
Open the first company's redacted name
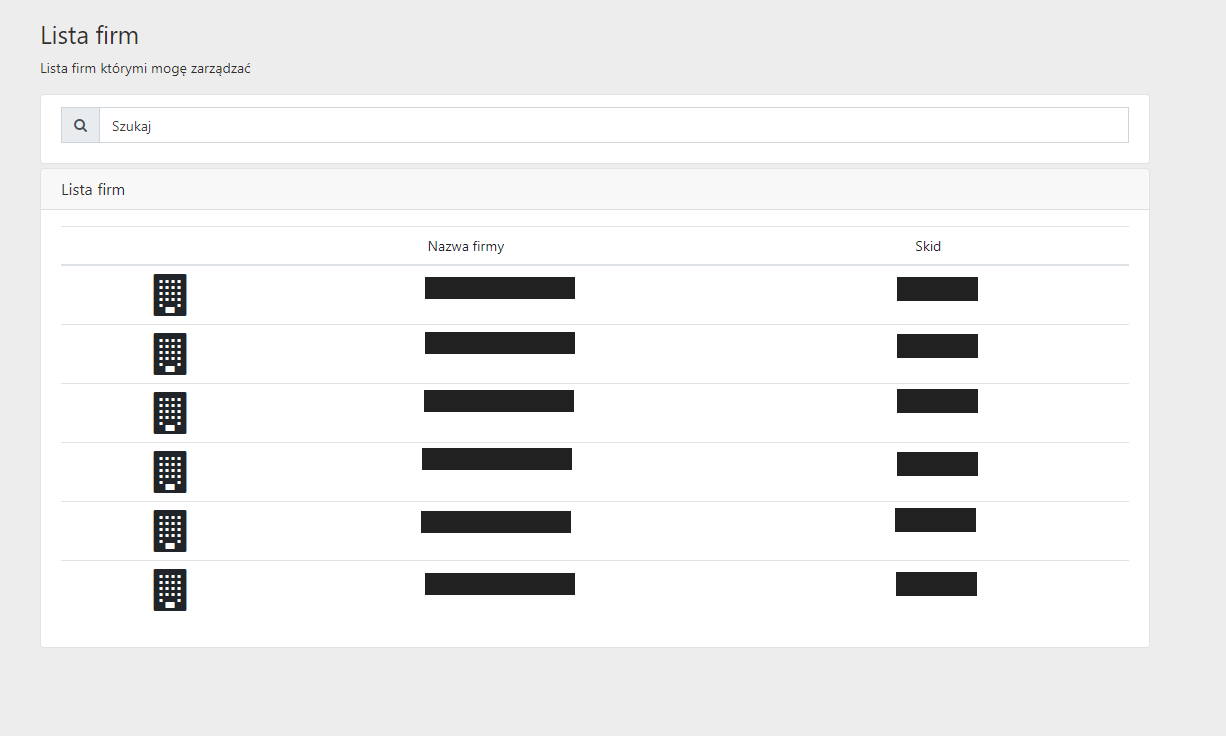(500, 288)
